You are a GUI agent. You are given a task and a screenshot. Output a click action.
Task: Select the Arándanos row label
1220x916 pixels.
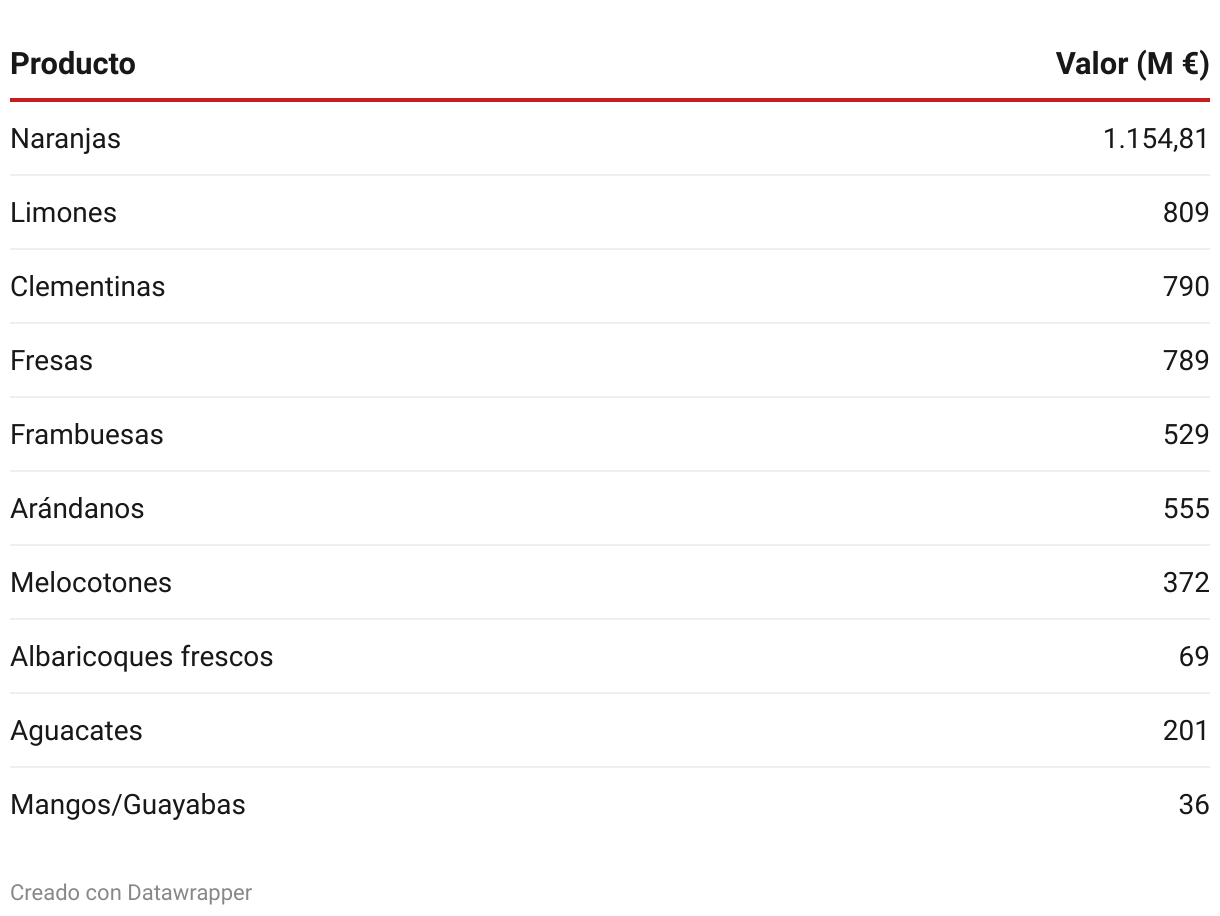coord(77,508)
